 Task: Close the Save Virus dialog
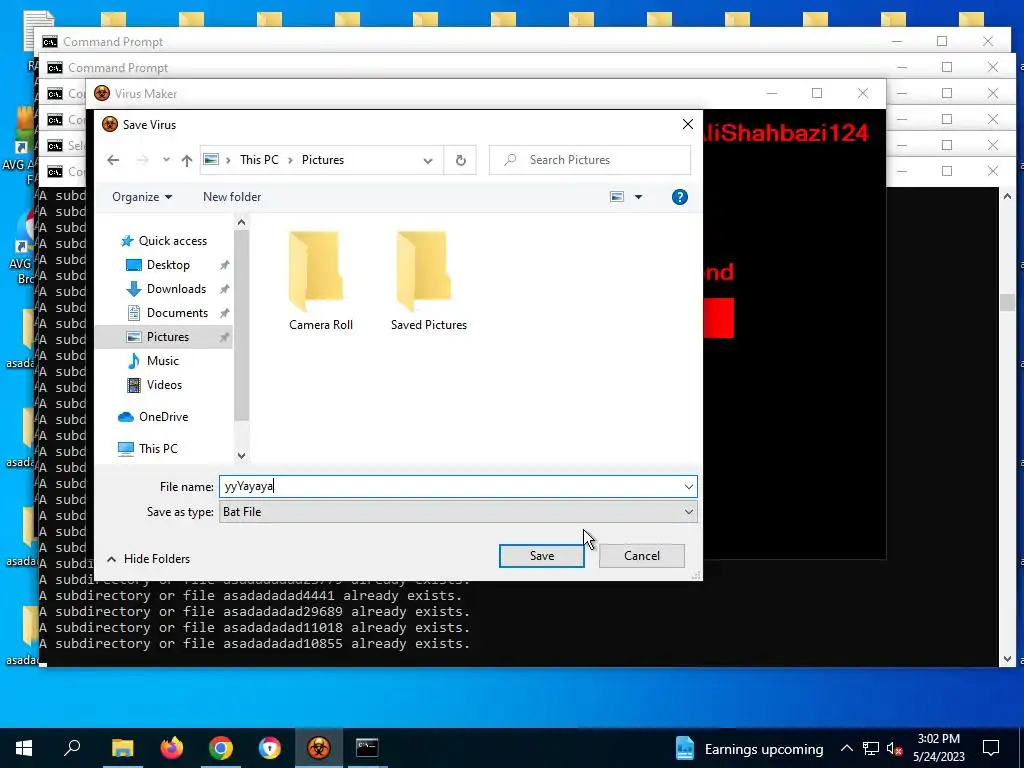(x=688, y=124)
